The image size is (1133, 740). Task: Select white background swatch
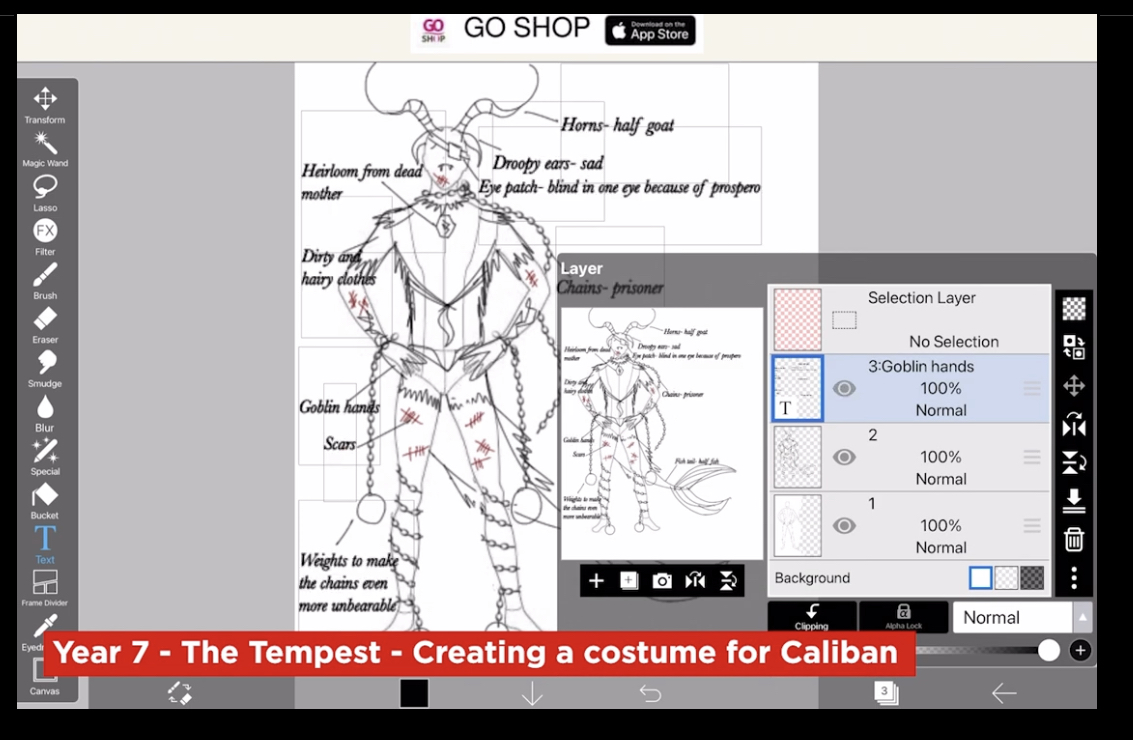click(981, 578)
